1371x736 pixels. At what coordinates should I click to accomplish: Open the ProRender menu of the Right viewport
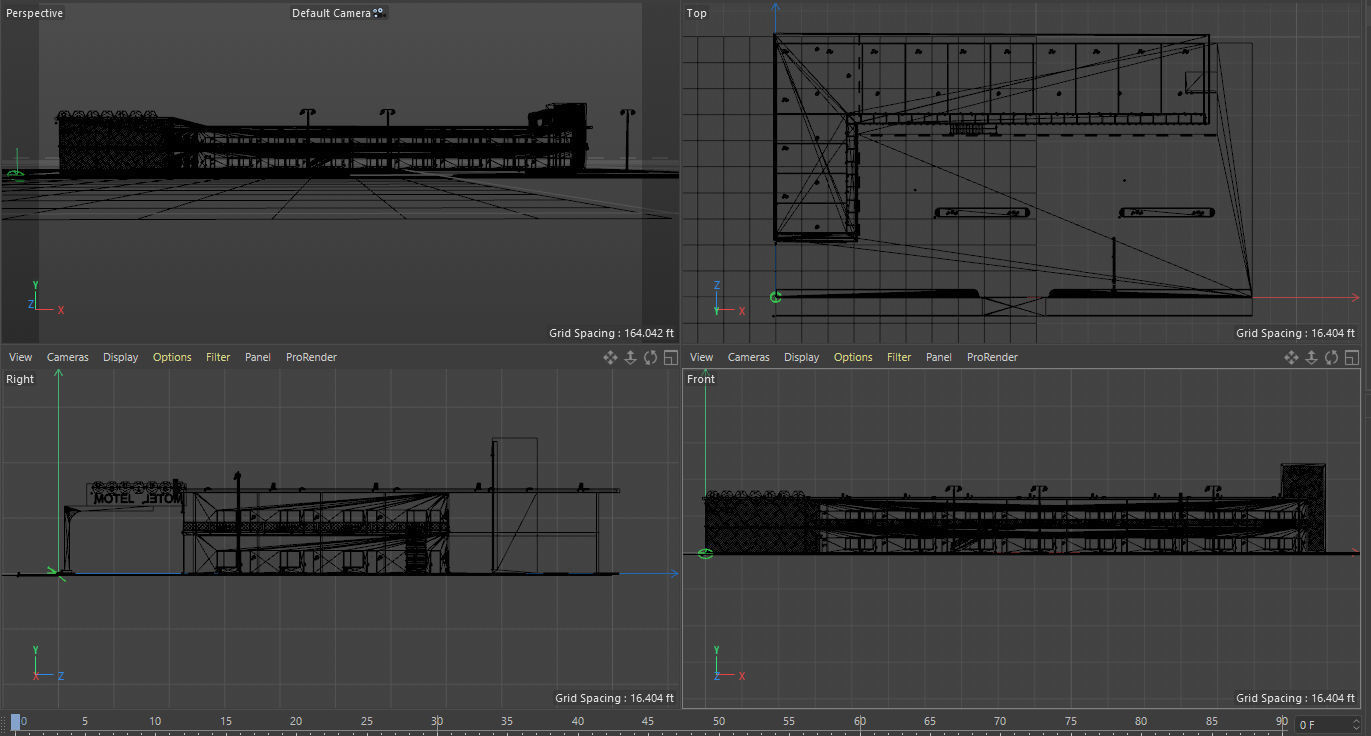tap(311, 357)
